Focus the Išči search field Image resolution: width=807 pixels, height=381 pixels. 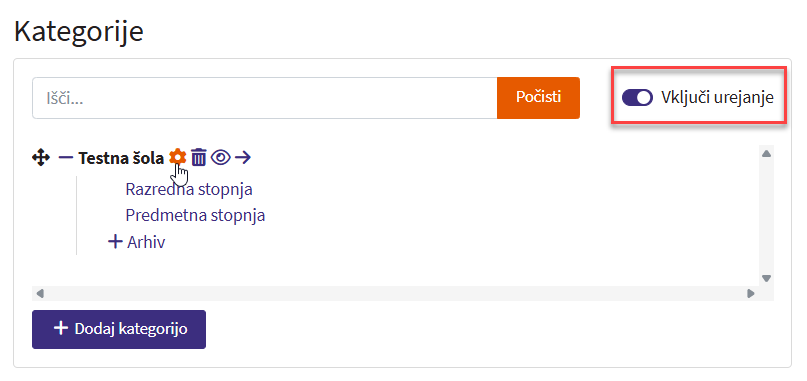[x=265, y=98]
